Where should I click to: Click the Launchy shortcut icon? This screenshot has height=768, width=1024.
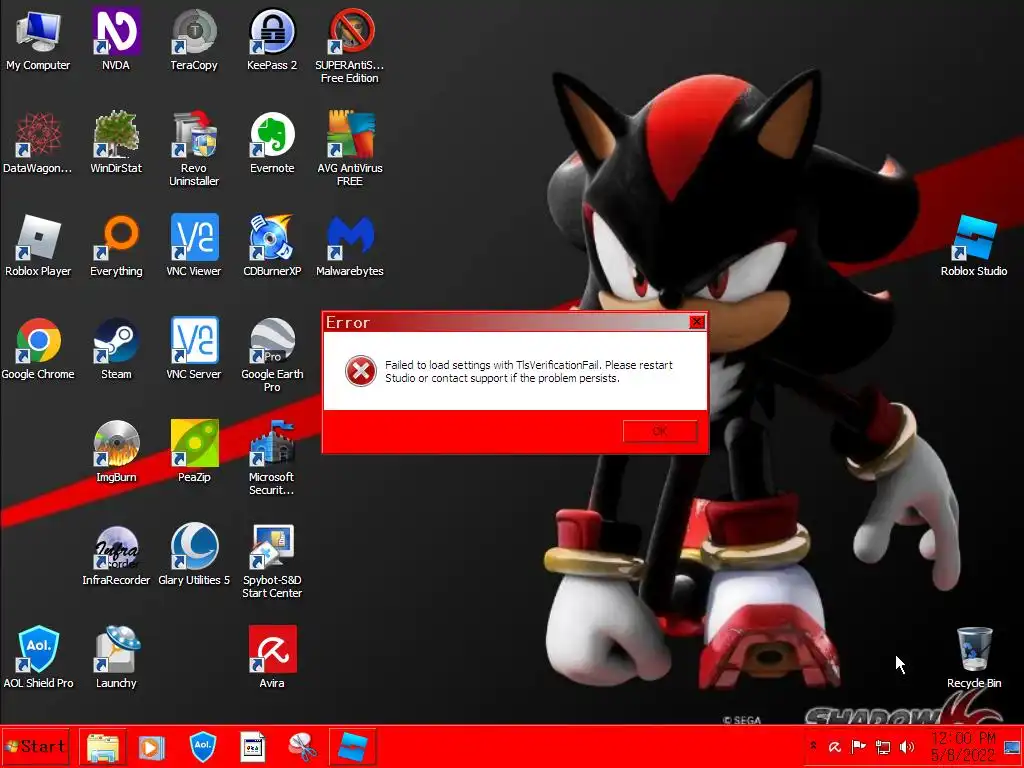116,658
